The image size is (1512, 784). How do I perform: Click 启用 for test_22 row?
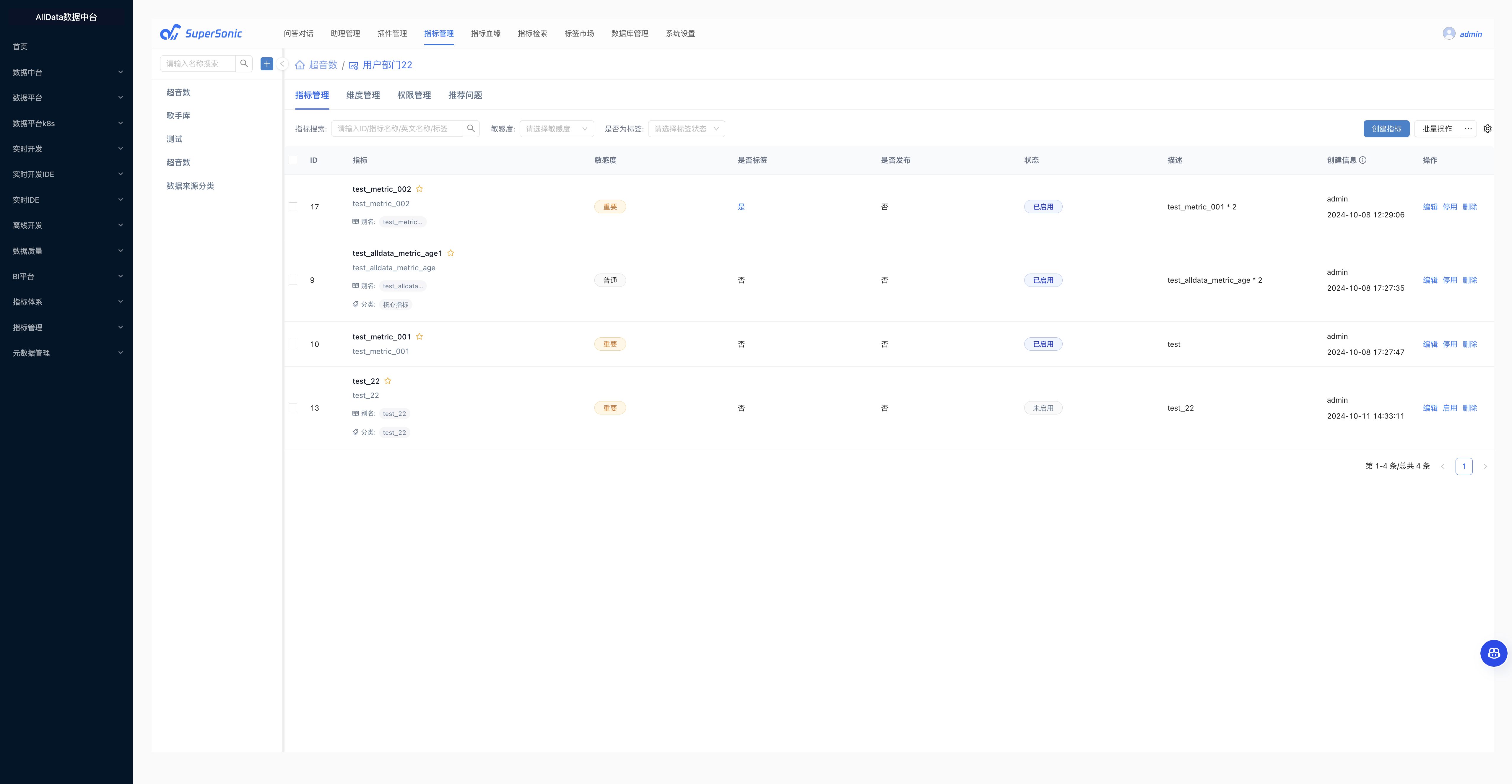[1450, 408]
